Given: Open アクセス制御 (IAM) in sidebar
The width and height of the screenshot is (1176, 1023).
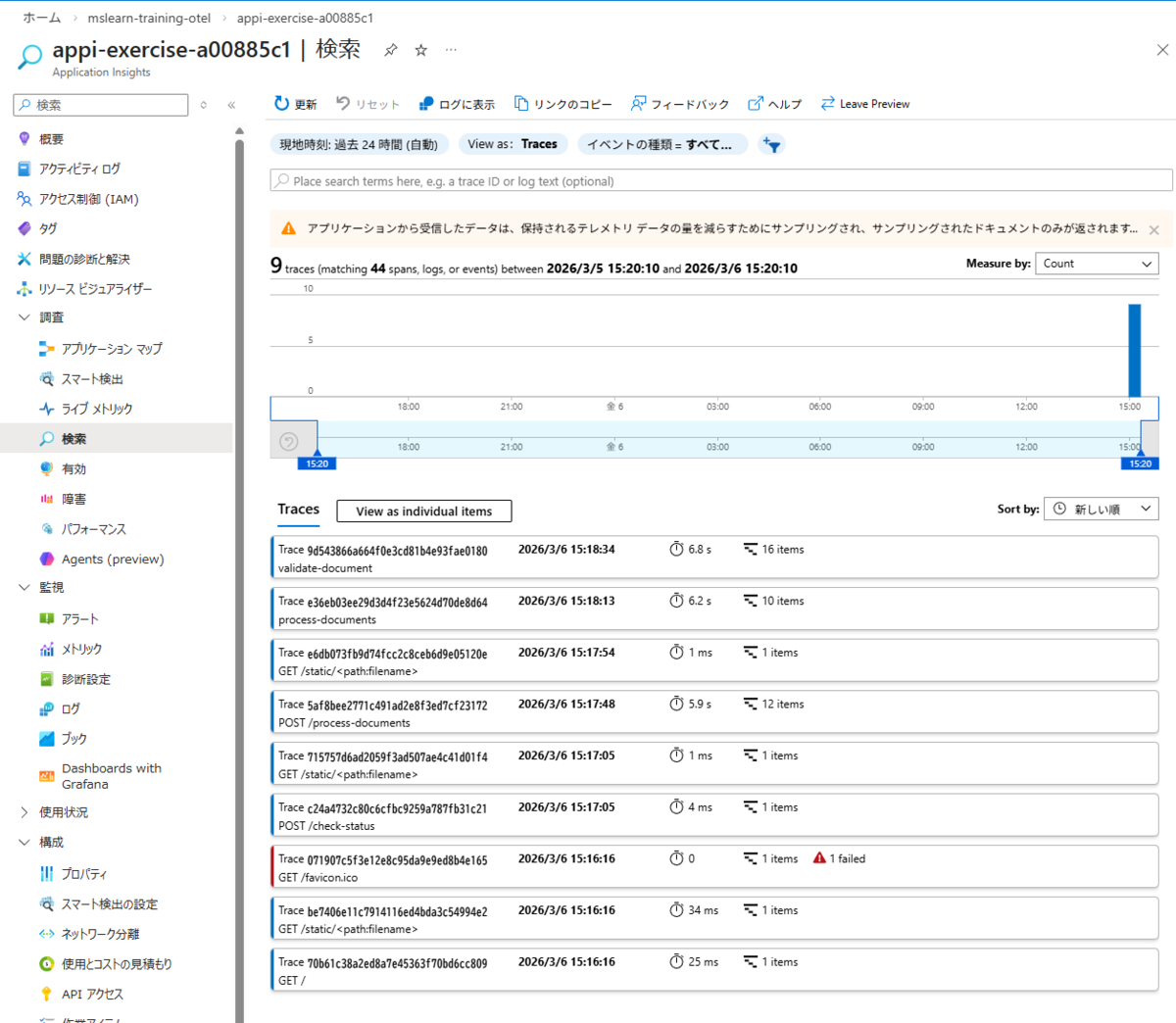Looking at the screenshot, I should click(x=88, y=199).
